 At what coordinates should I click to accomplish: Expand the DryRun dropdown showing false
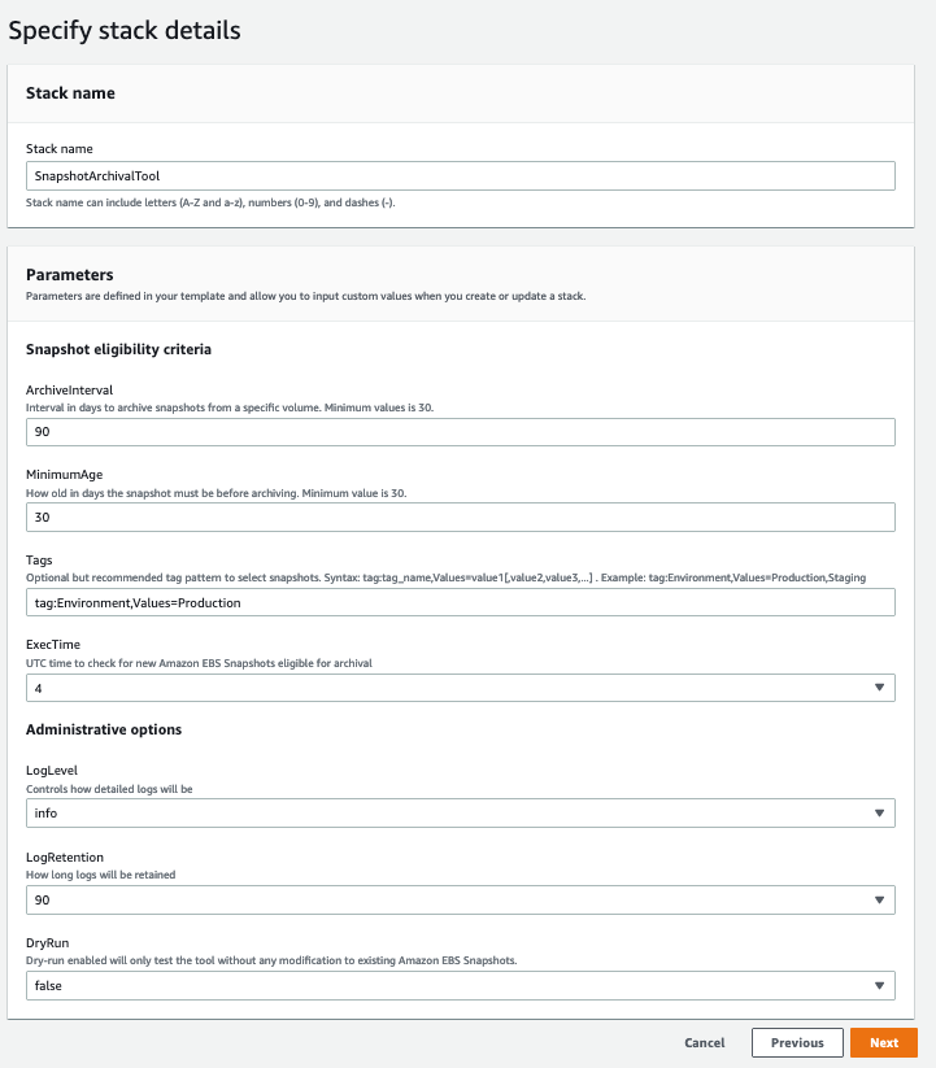[460, 986]
